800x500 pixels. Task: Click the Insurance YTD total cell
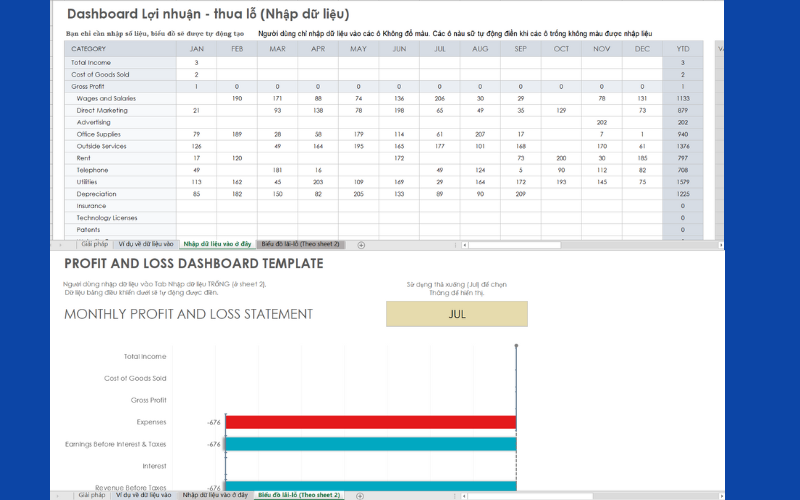tap(682, 206)
